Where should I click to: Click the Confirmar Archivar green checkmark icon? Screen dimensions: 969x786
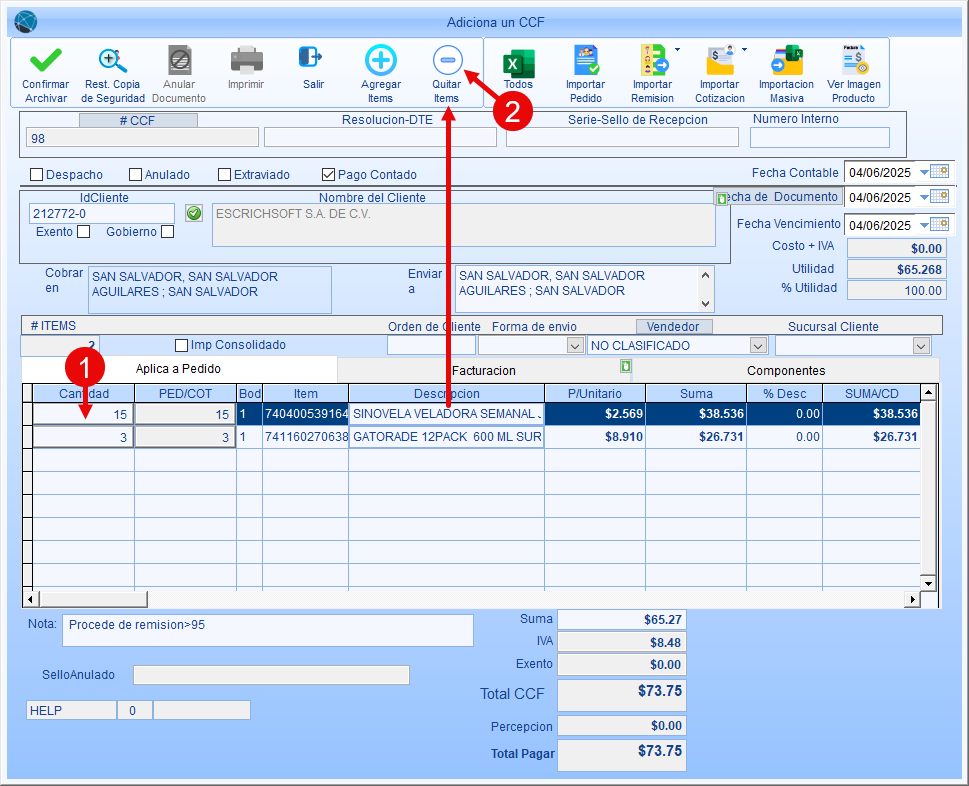45,60
